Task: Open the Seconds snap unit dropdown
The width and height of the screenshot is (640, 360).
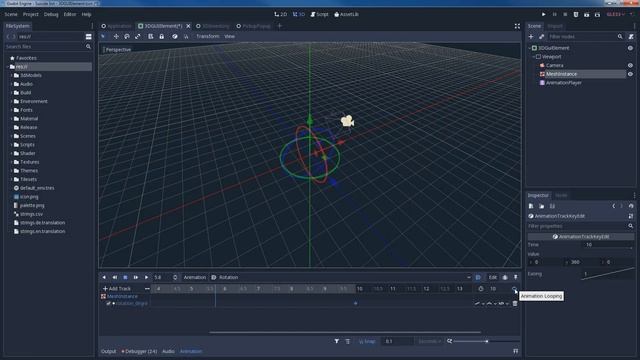Action: click(x=429, y=341)
